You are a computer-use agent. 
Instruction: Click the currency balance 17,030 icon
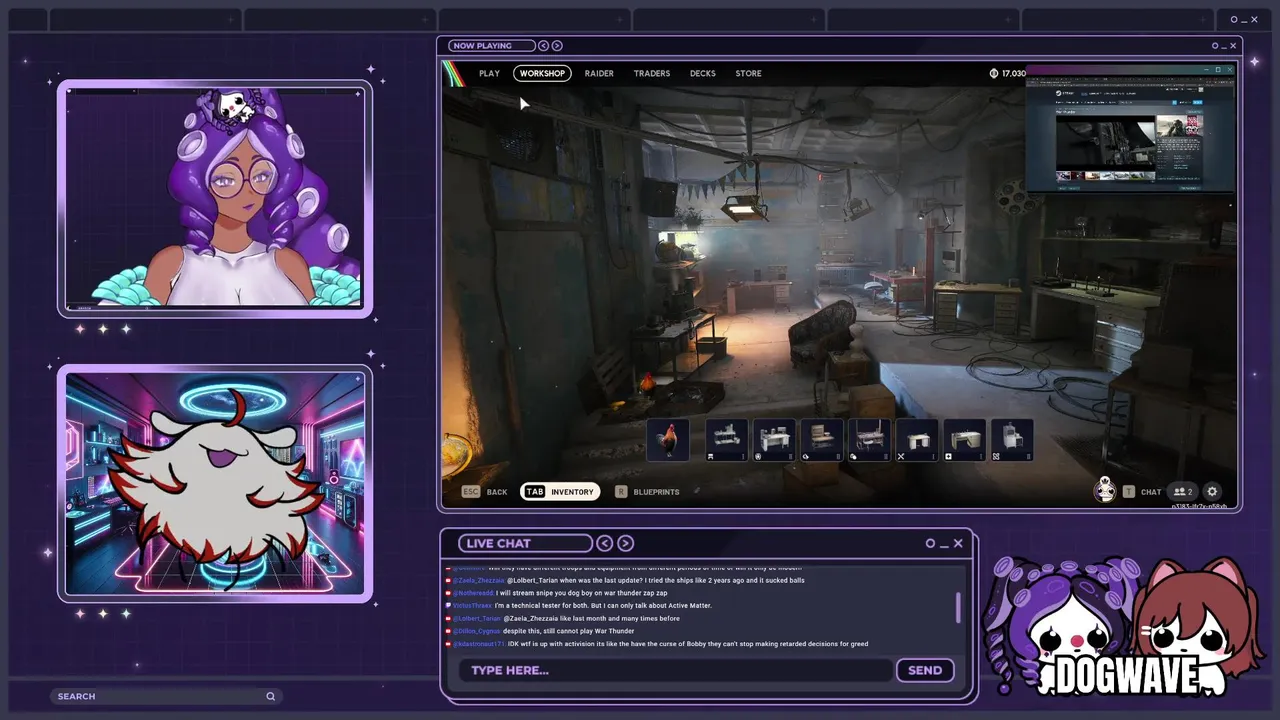click(x=993, y=73)
